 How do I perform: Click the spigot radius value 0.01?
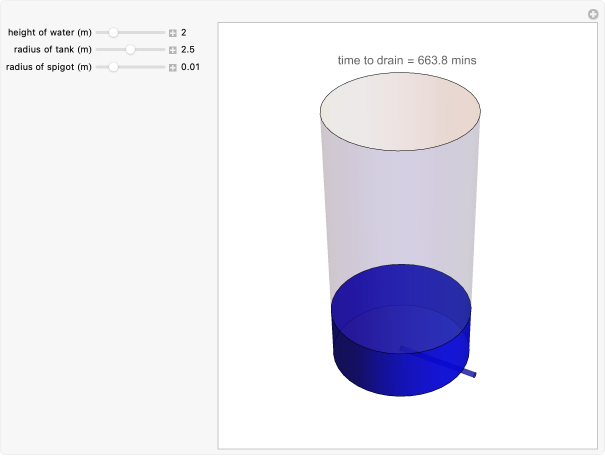pyautogui.click(x=190, y=67)
